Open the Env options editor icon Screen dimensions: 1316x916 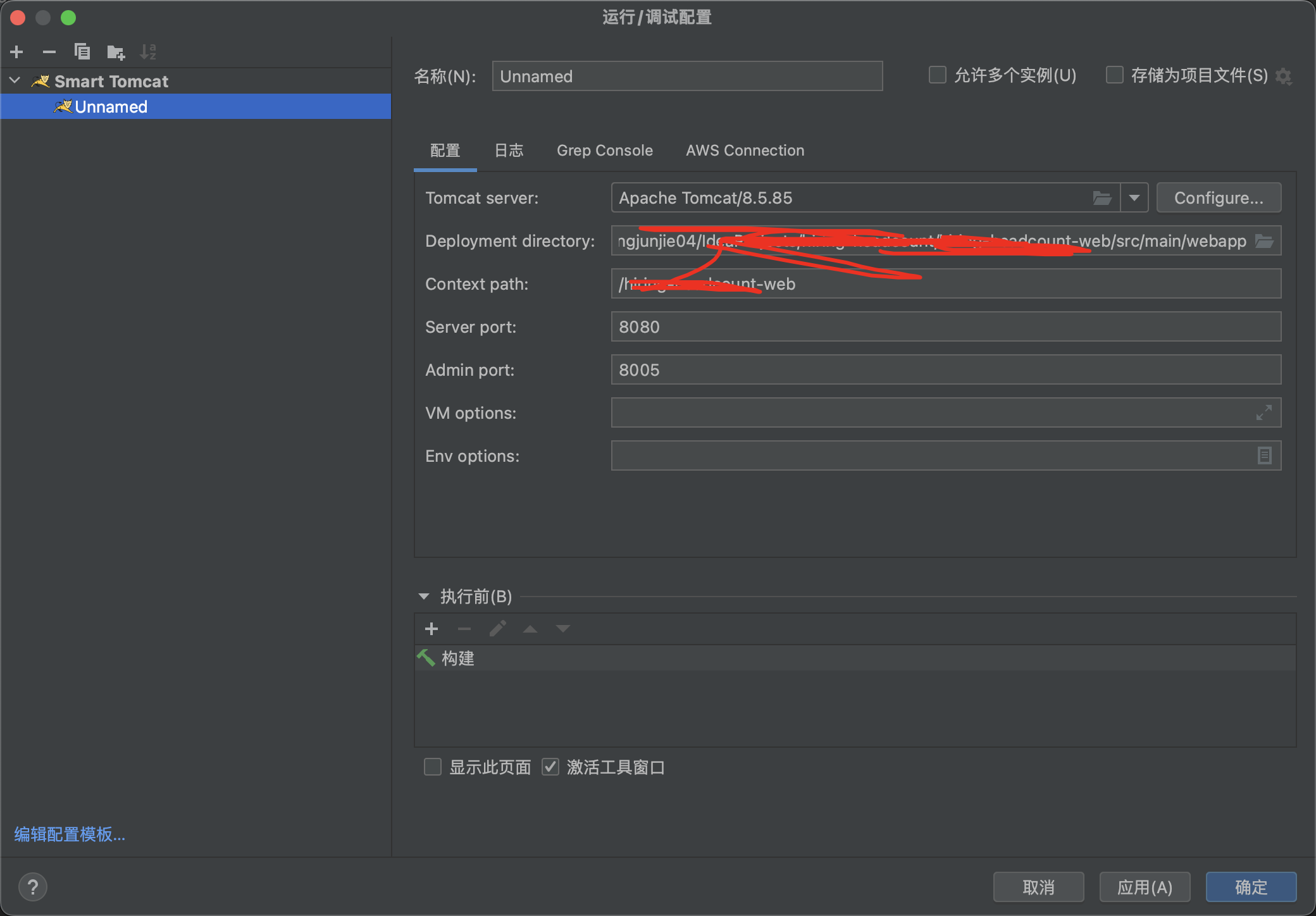click(1264, 455)
